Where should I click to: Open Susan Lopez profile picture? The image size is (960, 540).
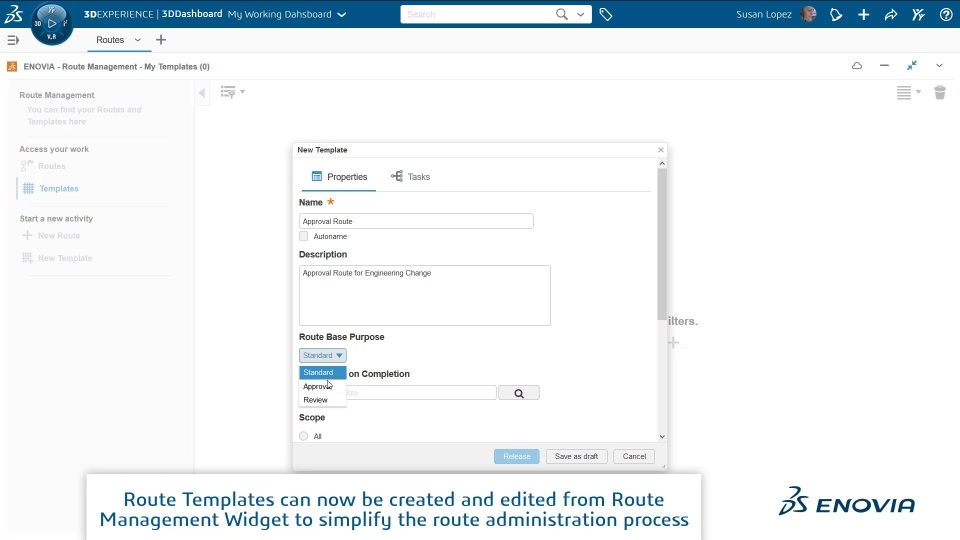809,14
